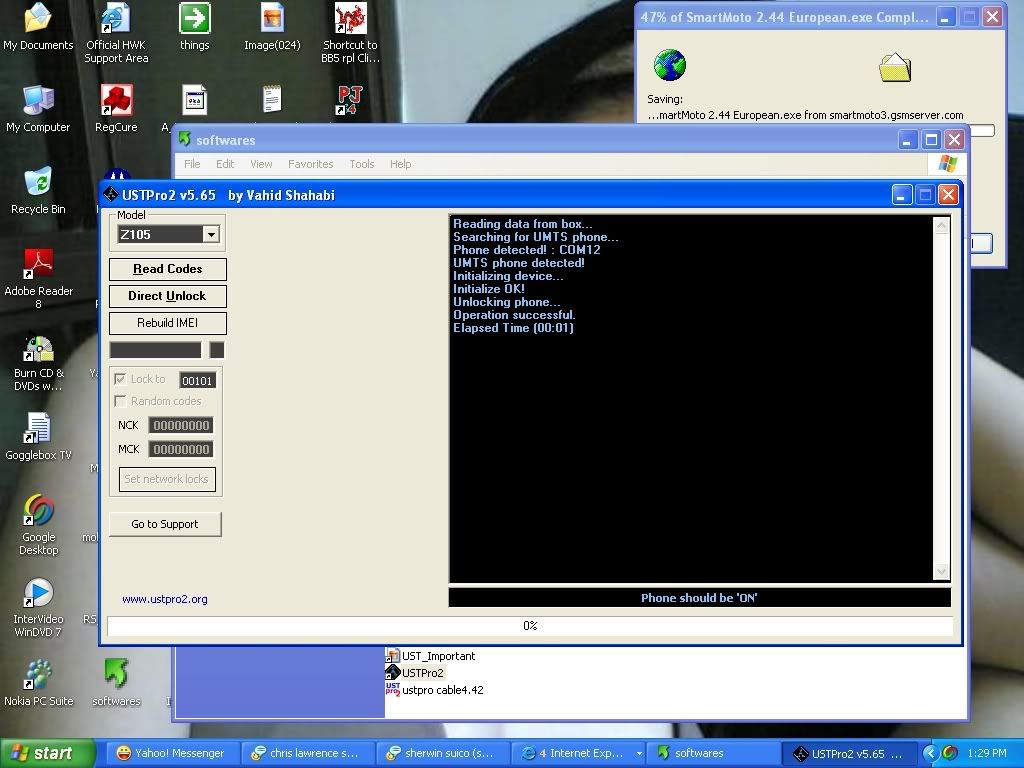Open the Tools menu in softwares window

tap(362, 164)
